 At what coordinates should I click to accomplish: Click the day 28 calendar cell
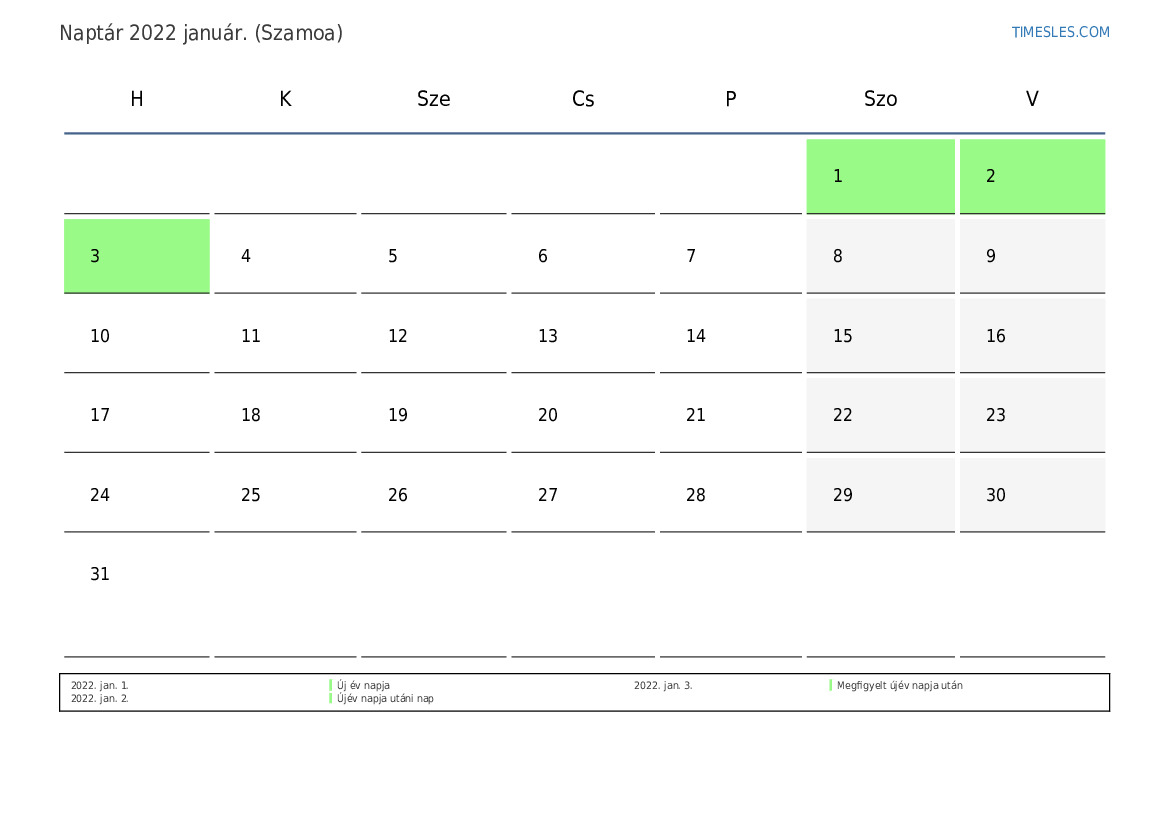pyautogui.click(x=730, y=495)
